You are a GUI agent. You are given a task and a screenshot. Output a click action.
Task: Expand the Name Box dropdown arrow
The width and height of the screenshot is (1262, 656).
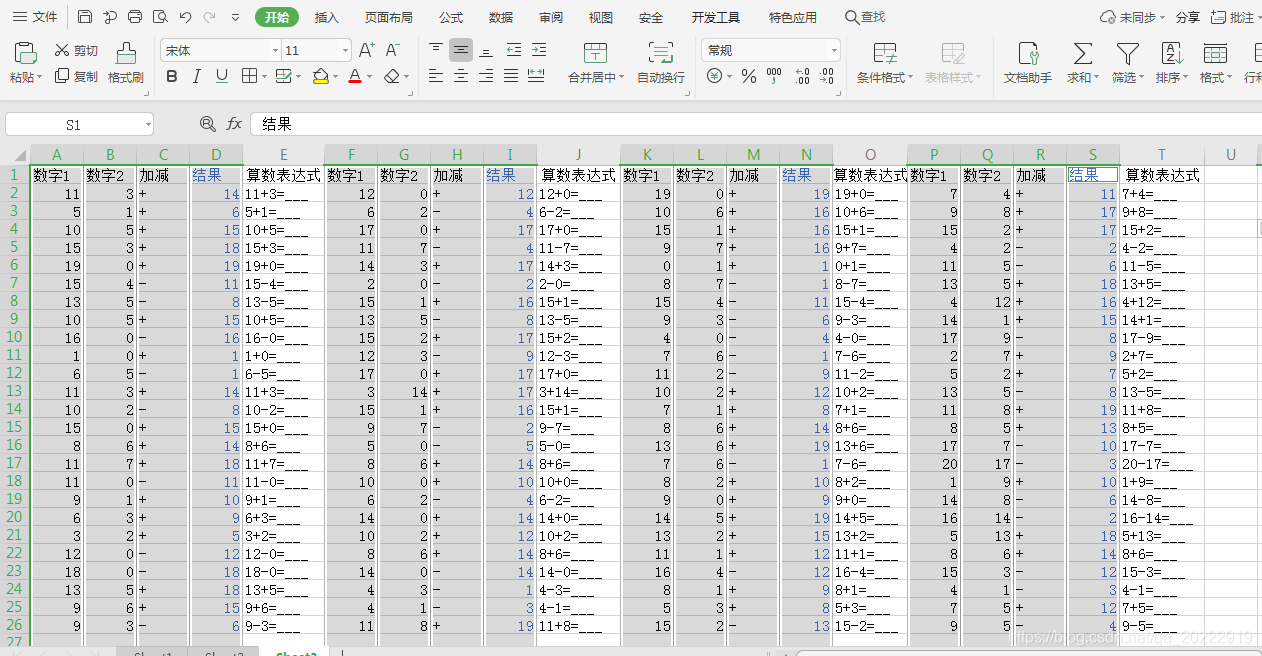[x=148, y=124]
